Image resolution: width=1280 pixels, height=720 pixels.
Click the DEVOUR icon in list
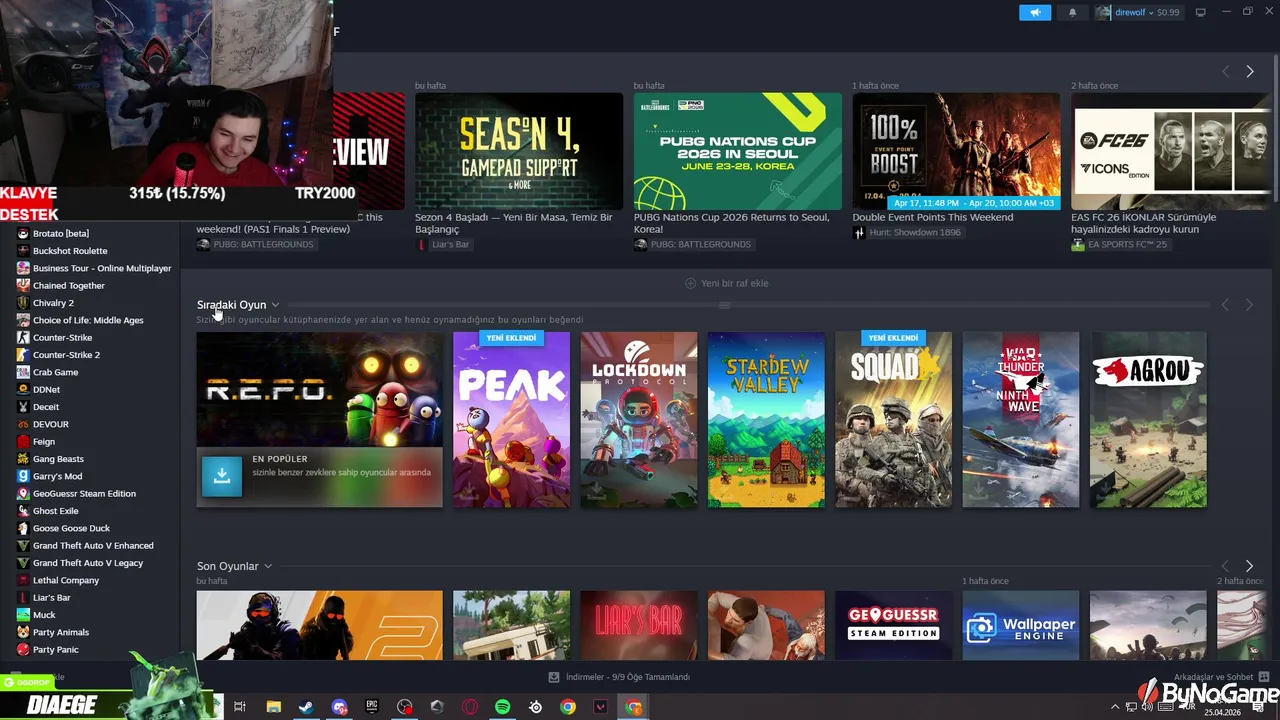tap(23, 424)
